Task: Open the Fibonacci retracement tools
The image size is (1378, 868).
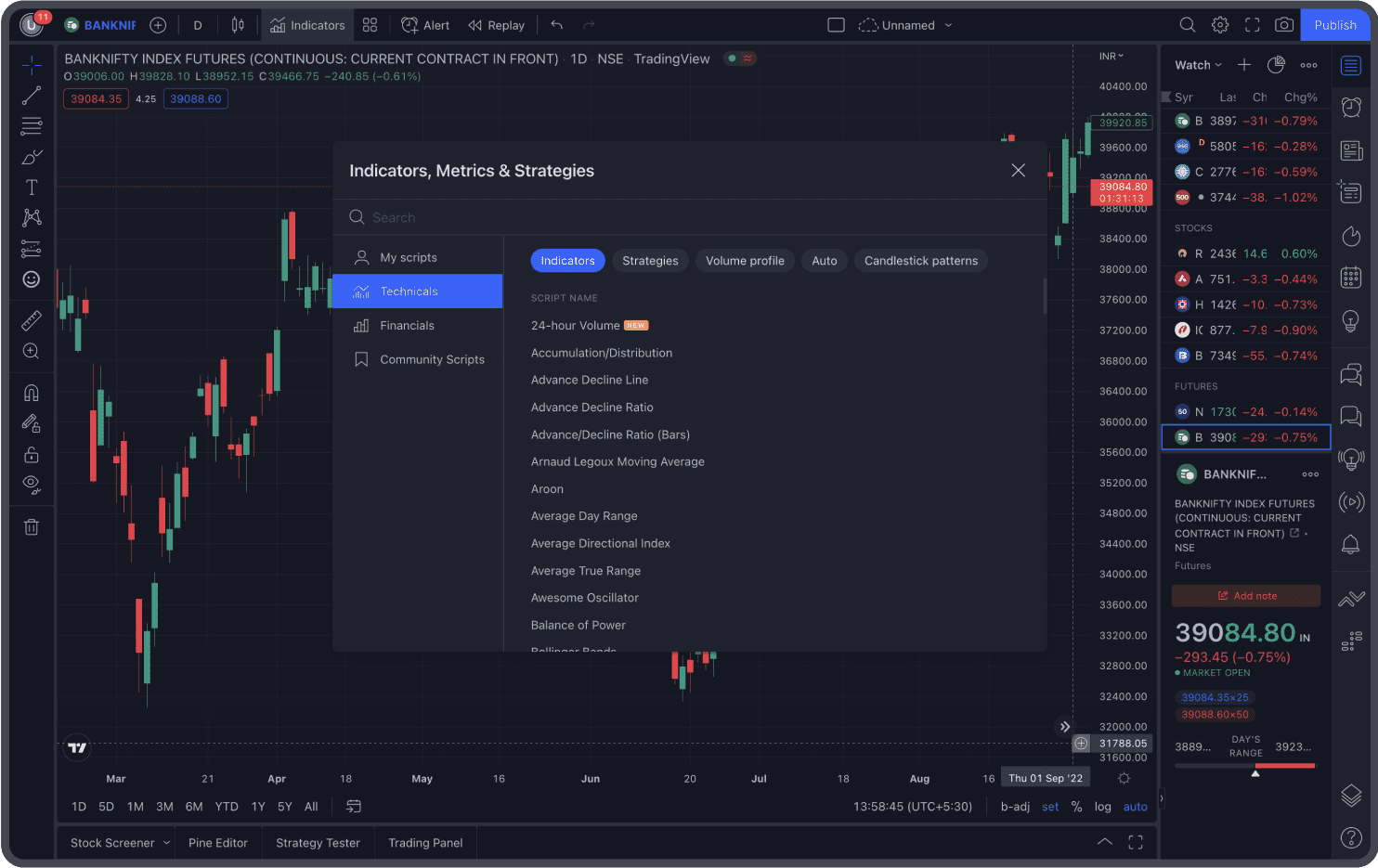Action: pos(32,126)
